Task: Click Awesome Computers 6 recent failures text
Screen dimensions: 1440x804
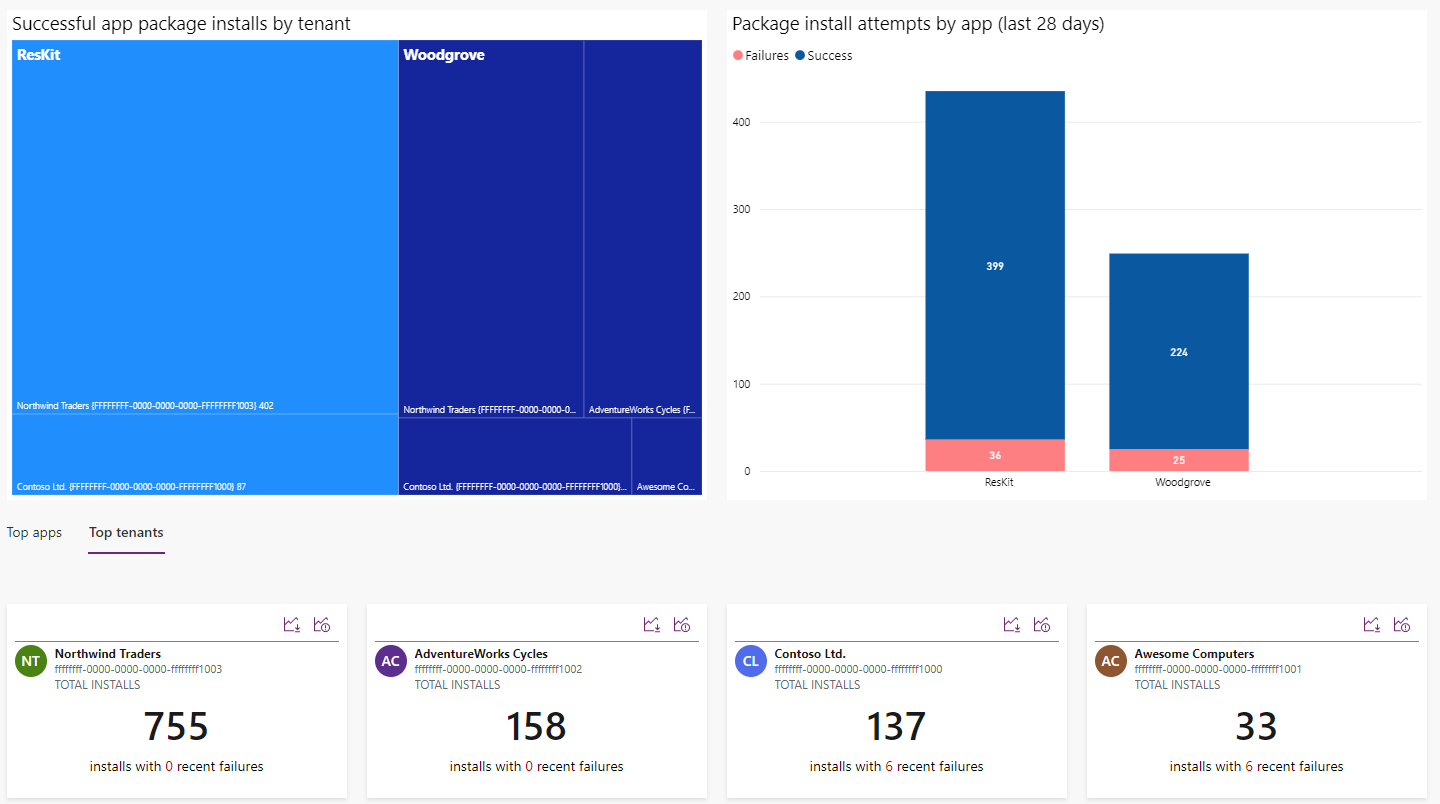Action: pos(1256,767)
